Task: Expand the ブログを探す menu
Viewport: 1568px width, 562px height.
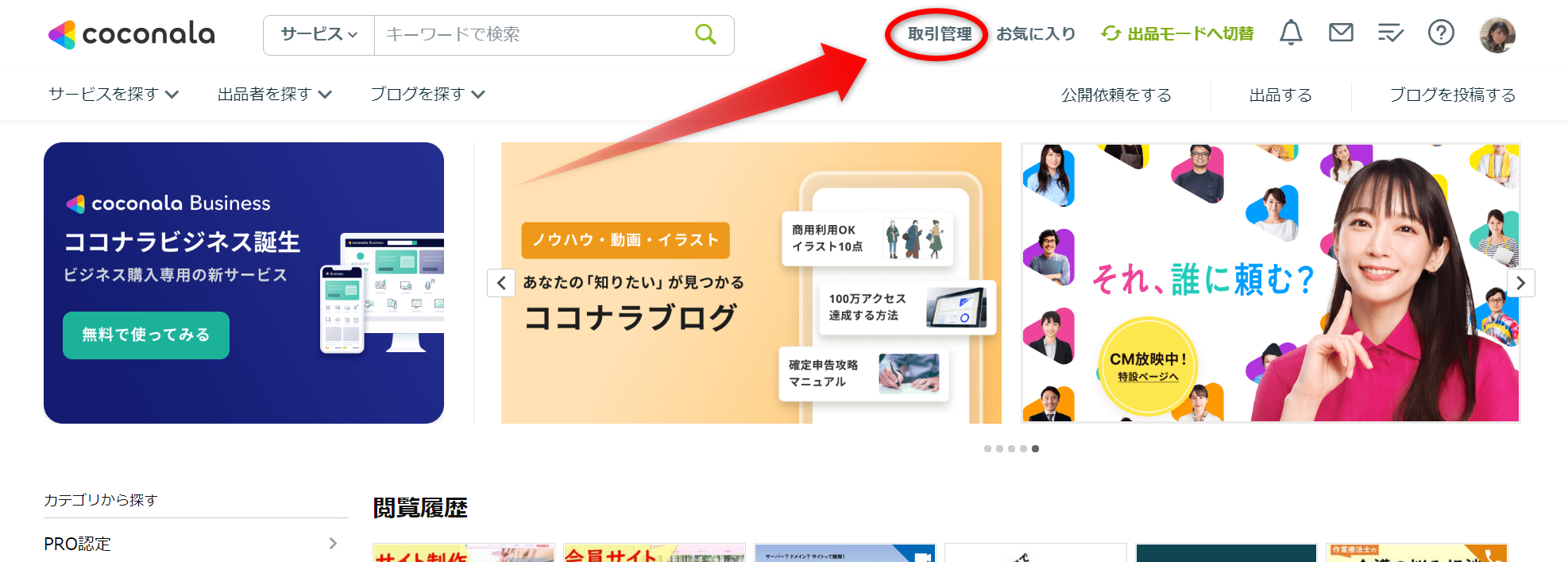Action: 427,94
